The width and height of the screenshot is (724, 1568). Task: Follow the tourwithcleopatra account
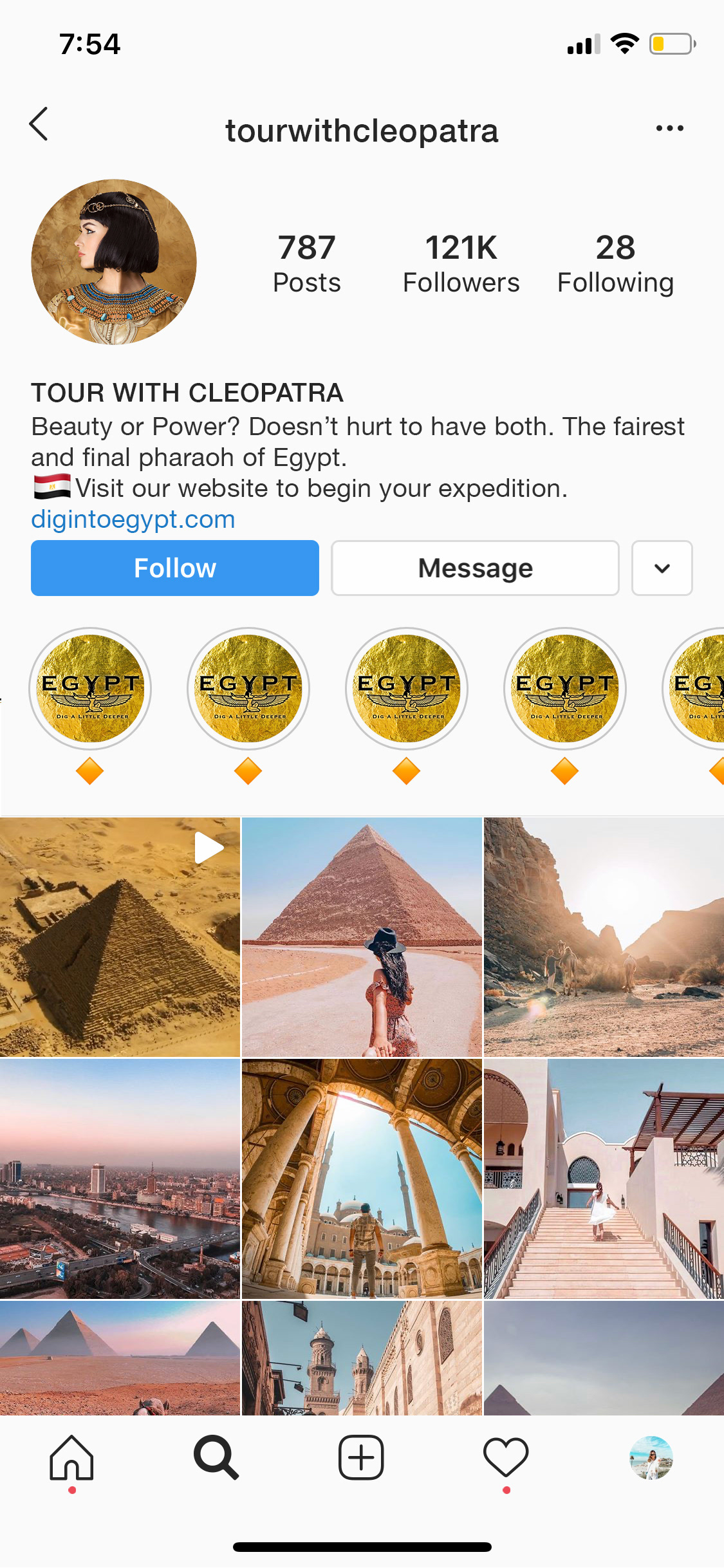tap(175, 568)
